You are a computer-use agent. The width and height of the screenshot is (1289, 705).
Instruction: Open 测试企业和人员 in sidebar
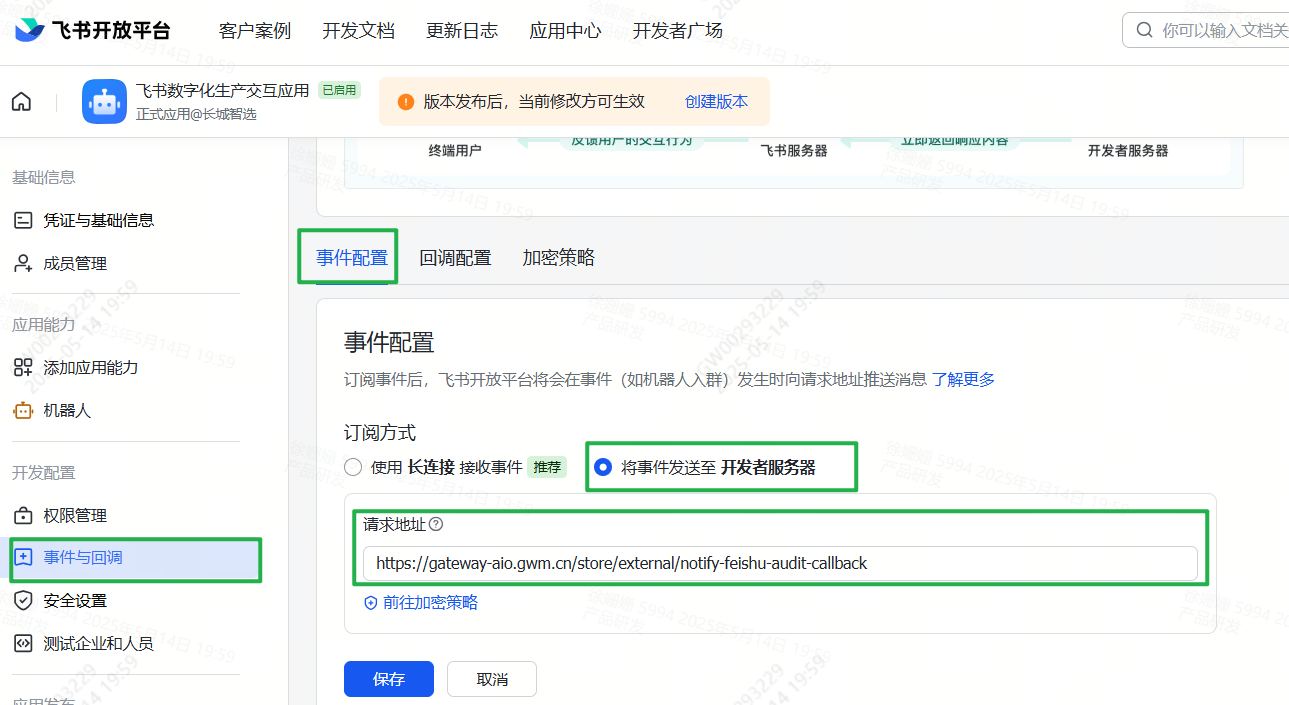[98, 643]
